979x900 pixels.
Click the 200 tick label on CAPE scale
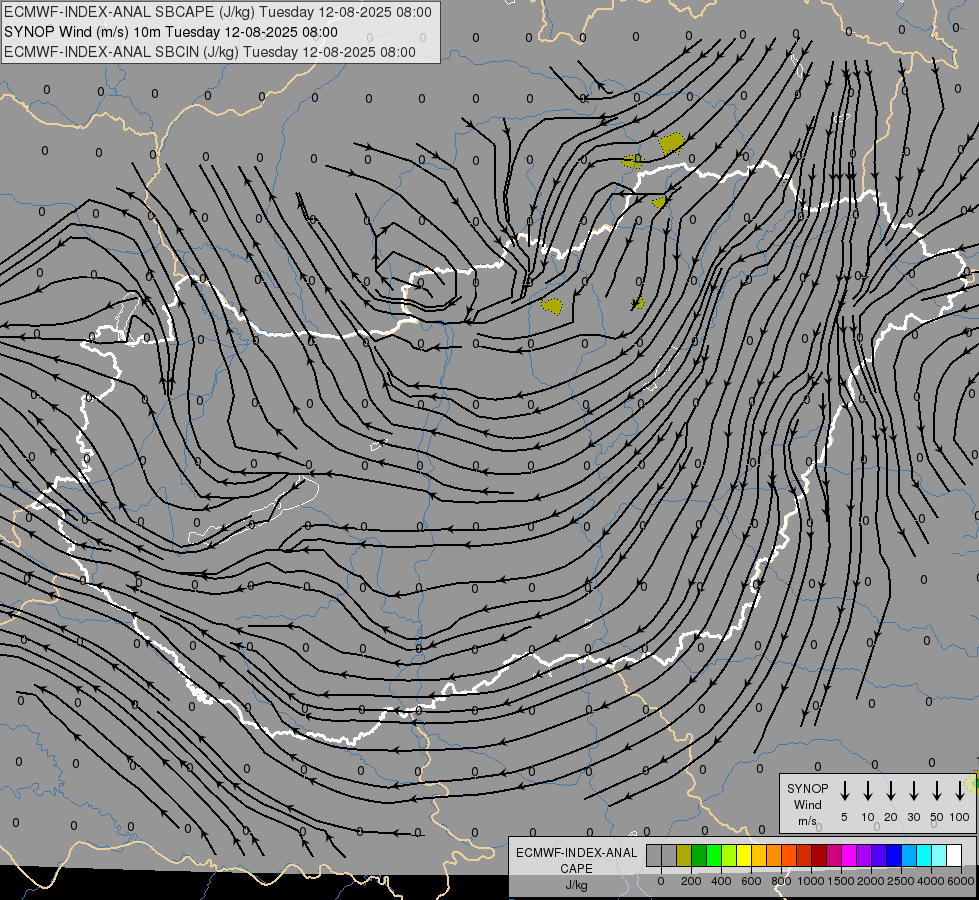(691, 881)
